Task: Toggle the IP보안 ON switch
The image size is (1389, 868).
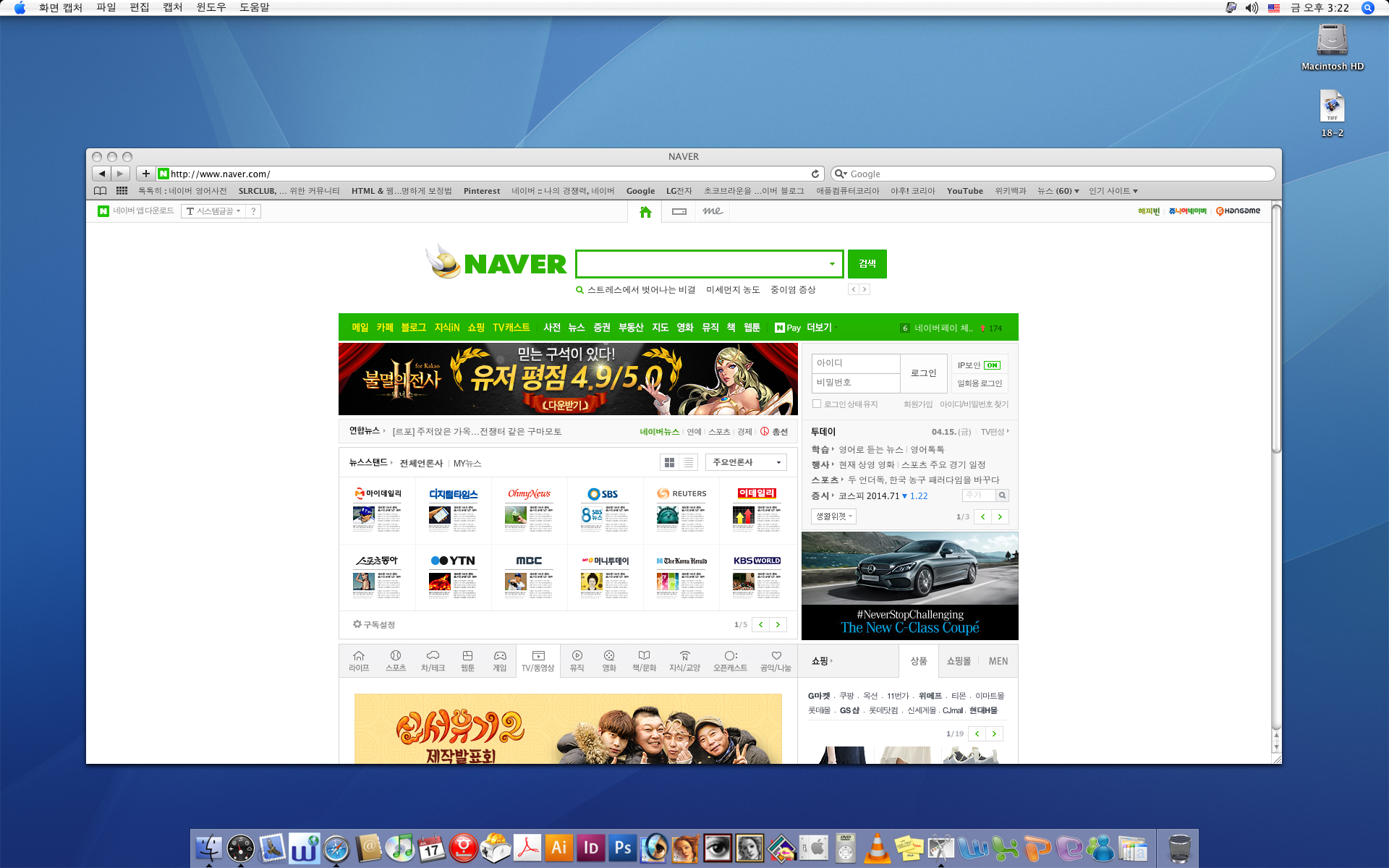Action: (992, 365)
